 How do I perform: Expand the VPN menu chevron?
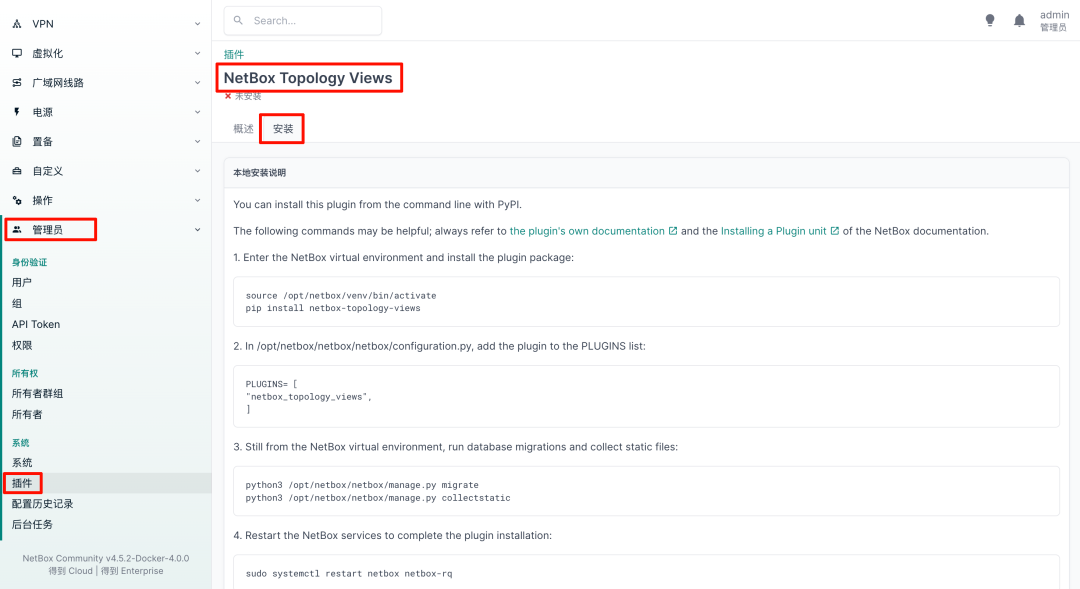(198, 24)
